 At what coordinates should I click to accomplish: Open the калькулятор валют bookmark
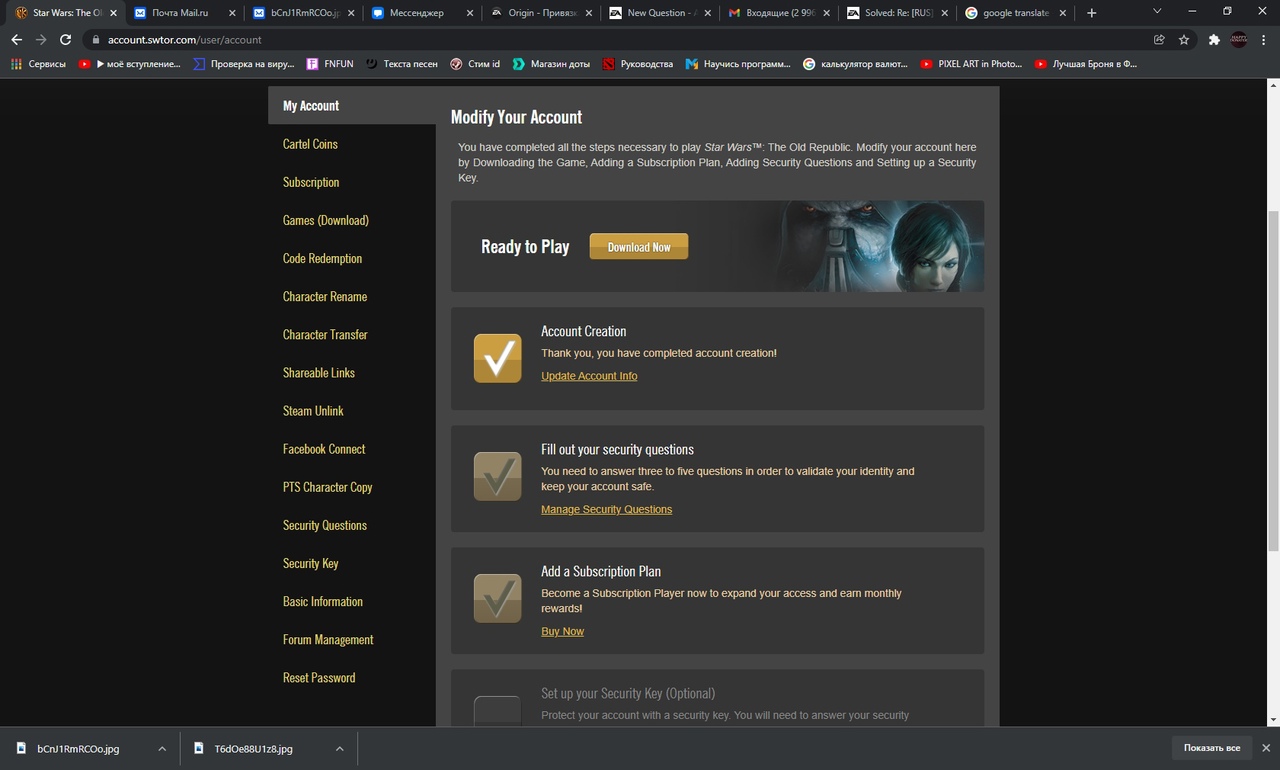pos(856,64)
